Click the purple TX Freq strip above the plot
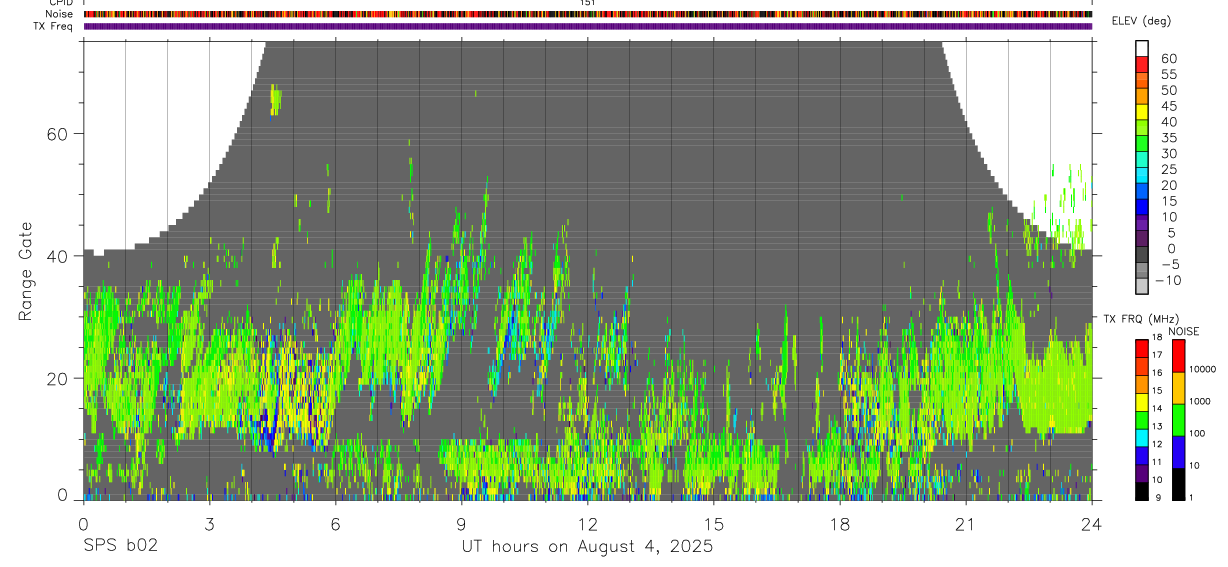The height and width of the screenshot is (567, 1228). tap(588, 26)
